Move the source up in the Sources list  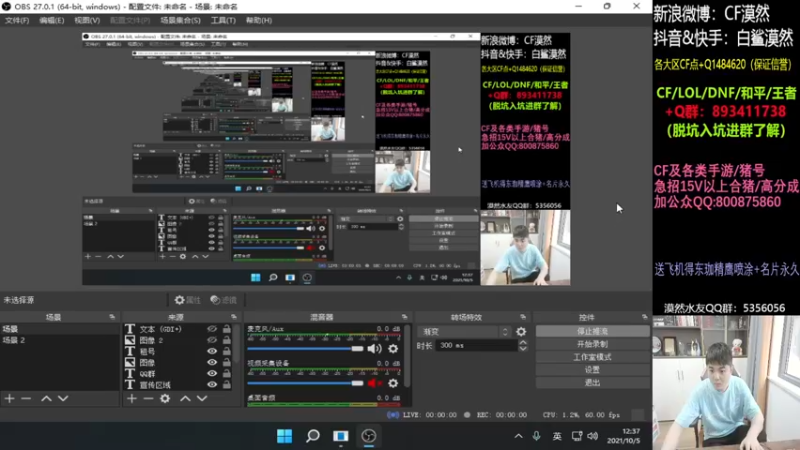click(x=185, y=398)
